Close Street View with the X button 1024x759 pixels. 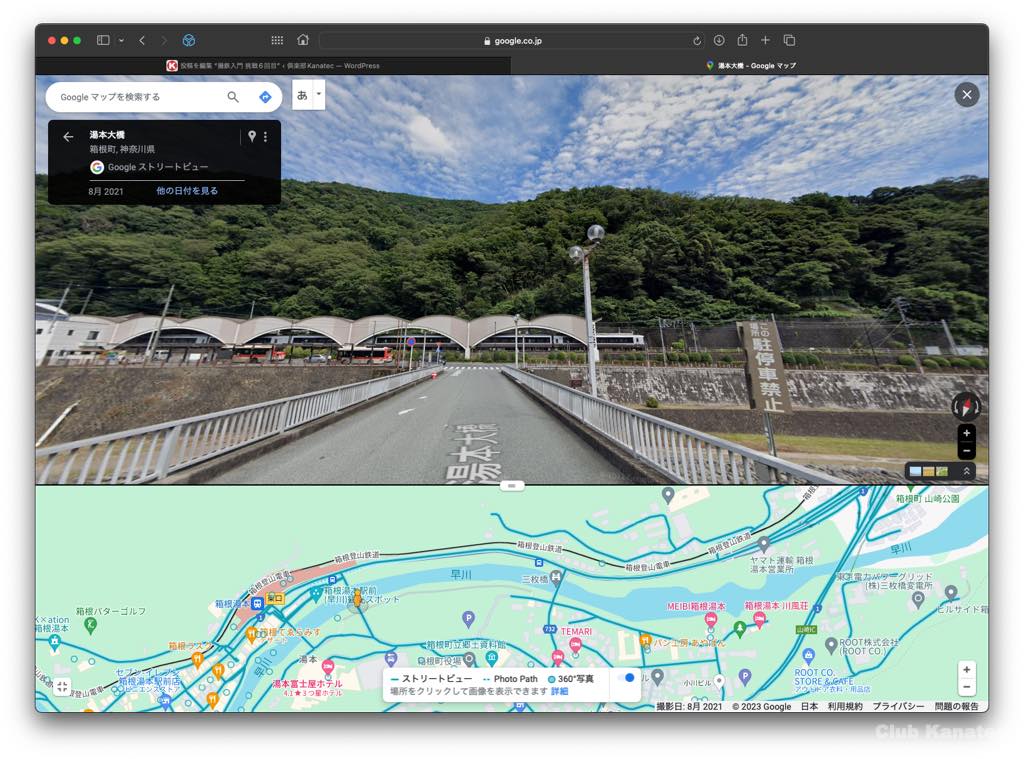pyautogui.click(x=966, y=95)
